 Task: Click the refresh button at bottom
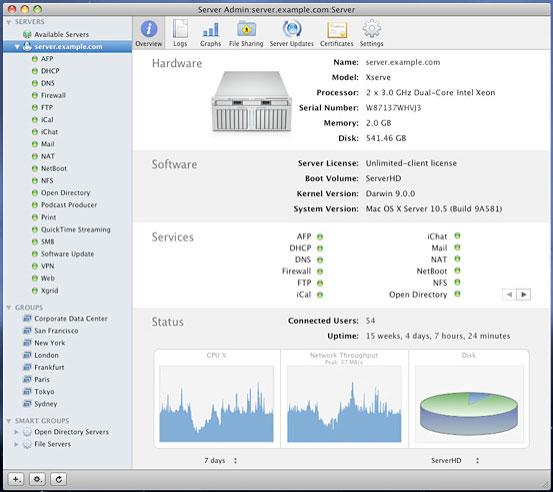58,479
